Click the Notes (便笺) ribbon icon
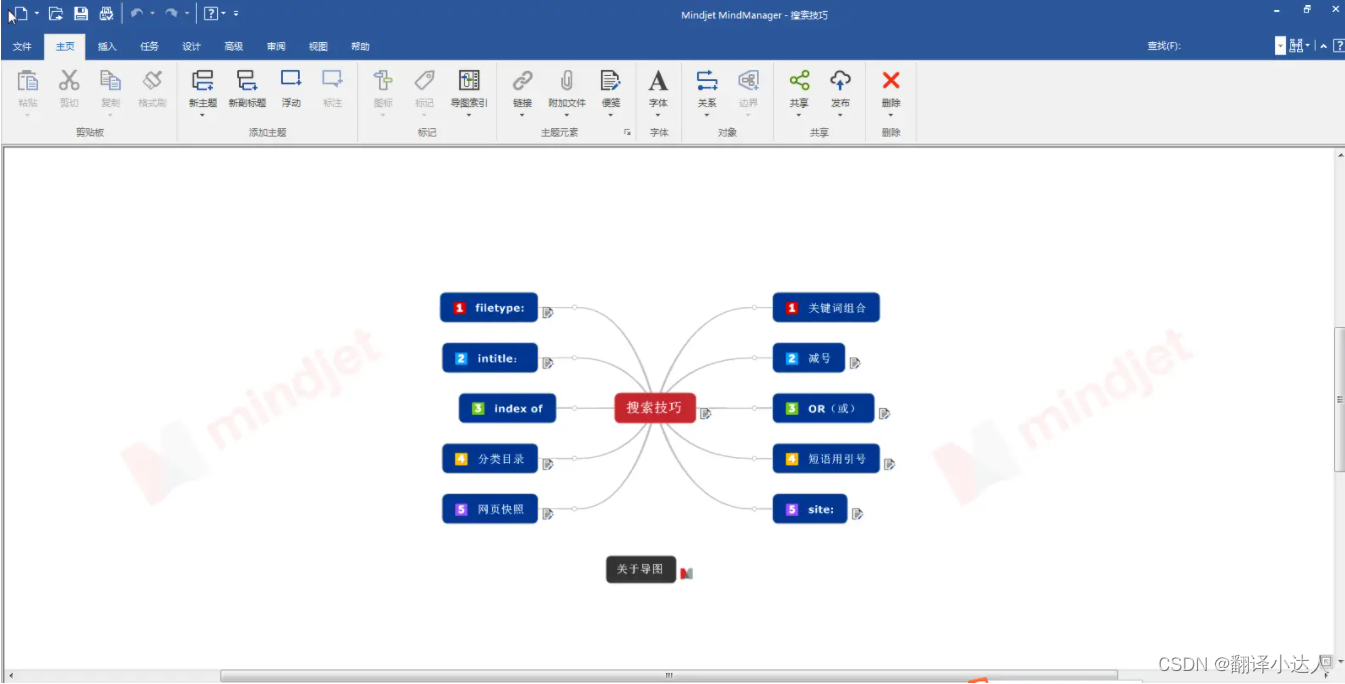The width and height of the screenshot is (1345, 684). click(610, 81)
